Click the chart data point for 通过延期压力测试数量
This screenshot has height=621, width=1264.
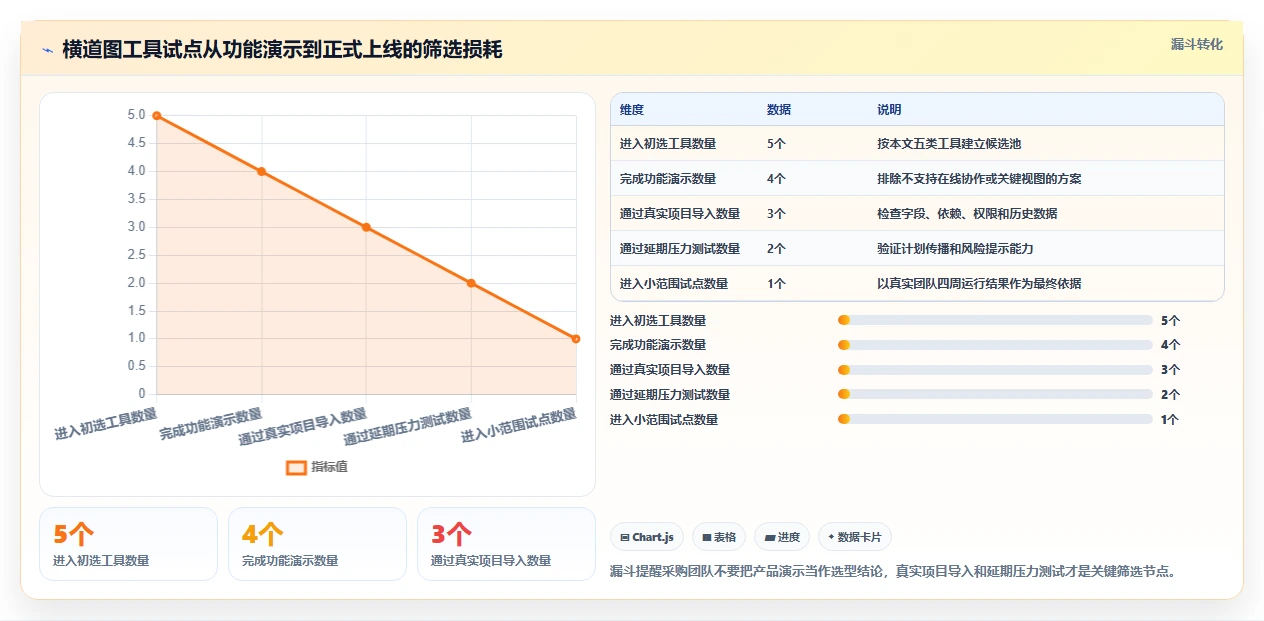[471, 283]
